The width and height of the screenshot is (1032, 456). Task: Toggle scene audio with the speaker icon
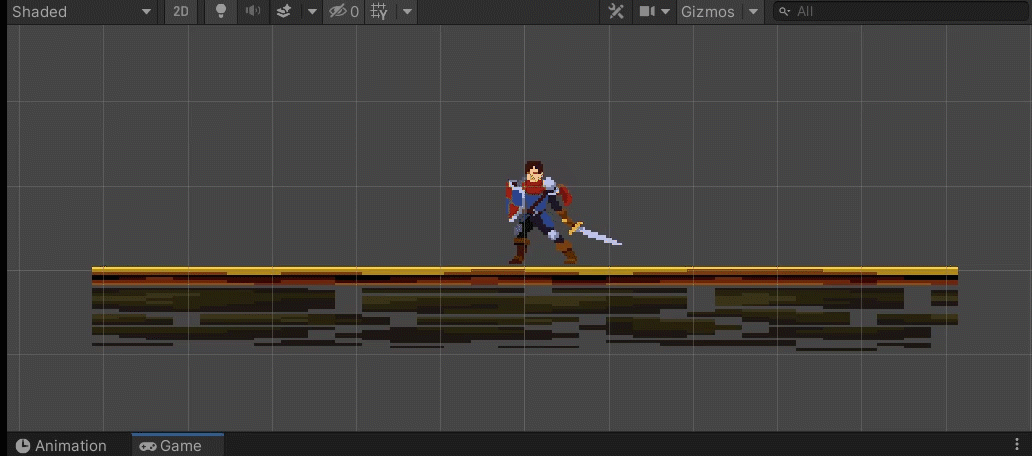pyautogui.click(x=253, y=12)
